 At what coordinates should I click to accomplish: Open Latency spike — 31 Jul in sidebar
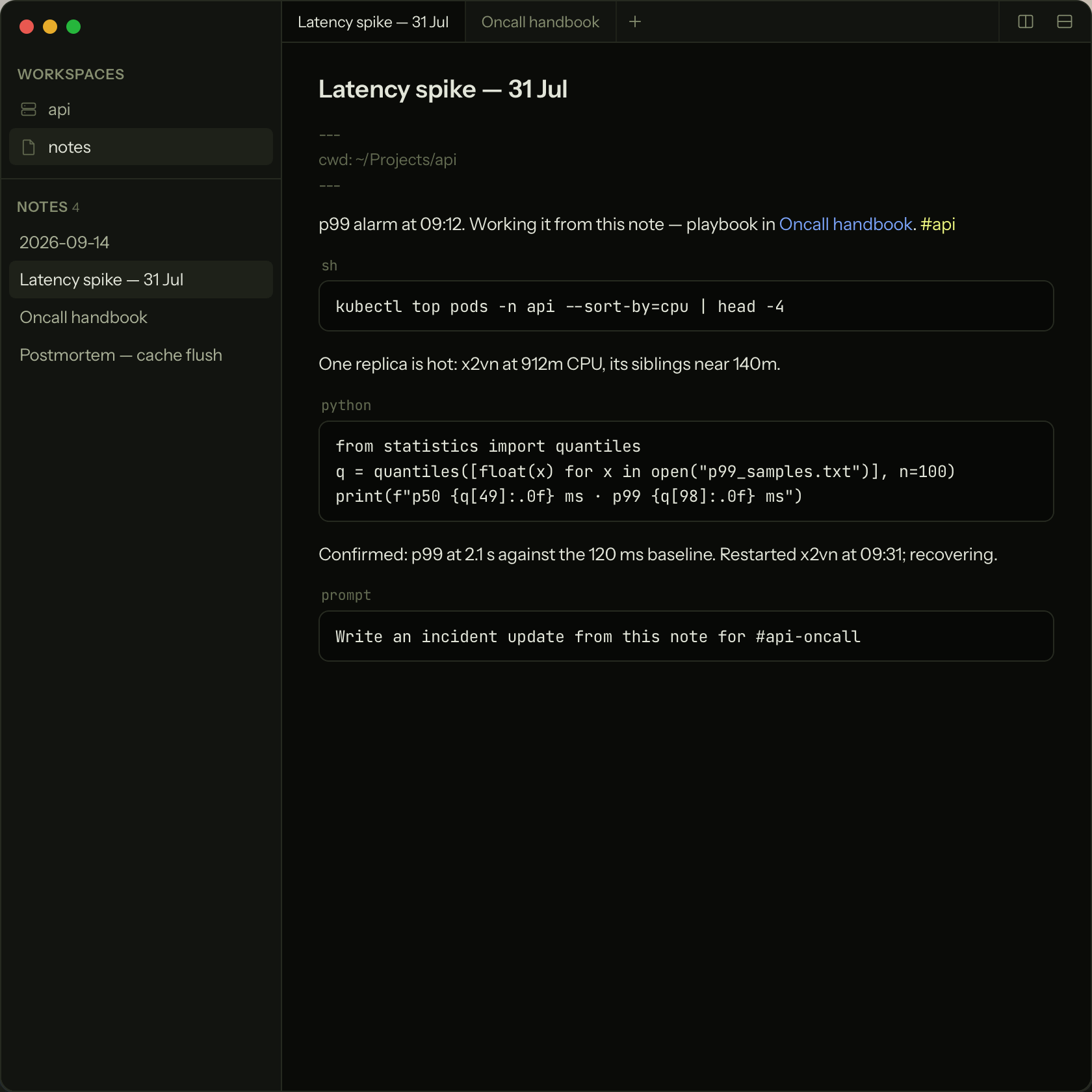141,279
